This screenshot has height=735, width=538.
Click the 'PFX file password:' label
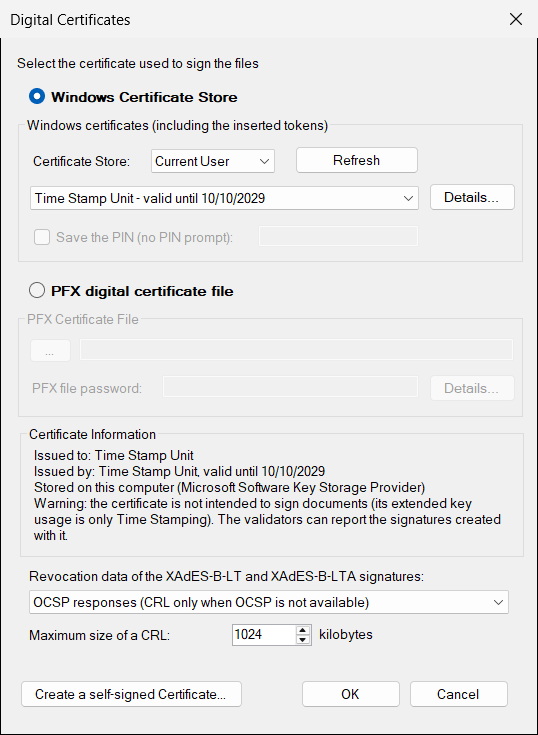pos(87,389)
